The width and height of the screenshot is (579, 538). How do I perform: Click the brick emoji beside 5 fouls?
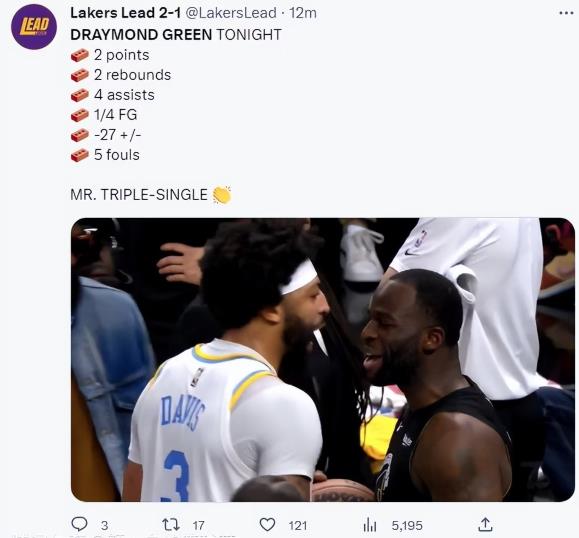[x=80, y=155]
